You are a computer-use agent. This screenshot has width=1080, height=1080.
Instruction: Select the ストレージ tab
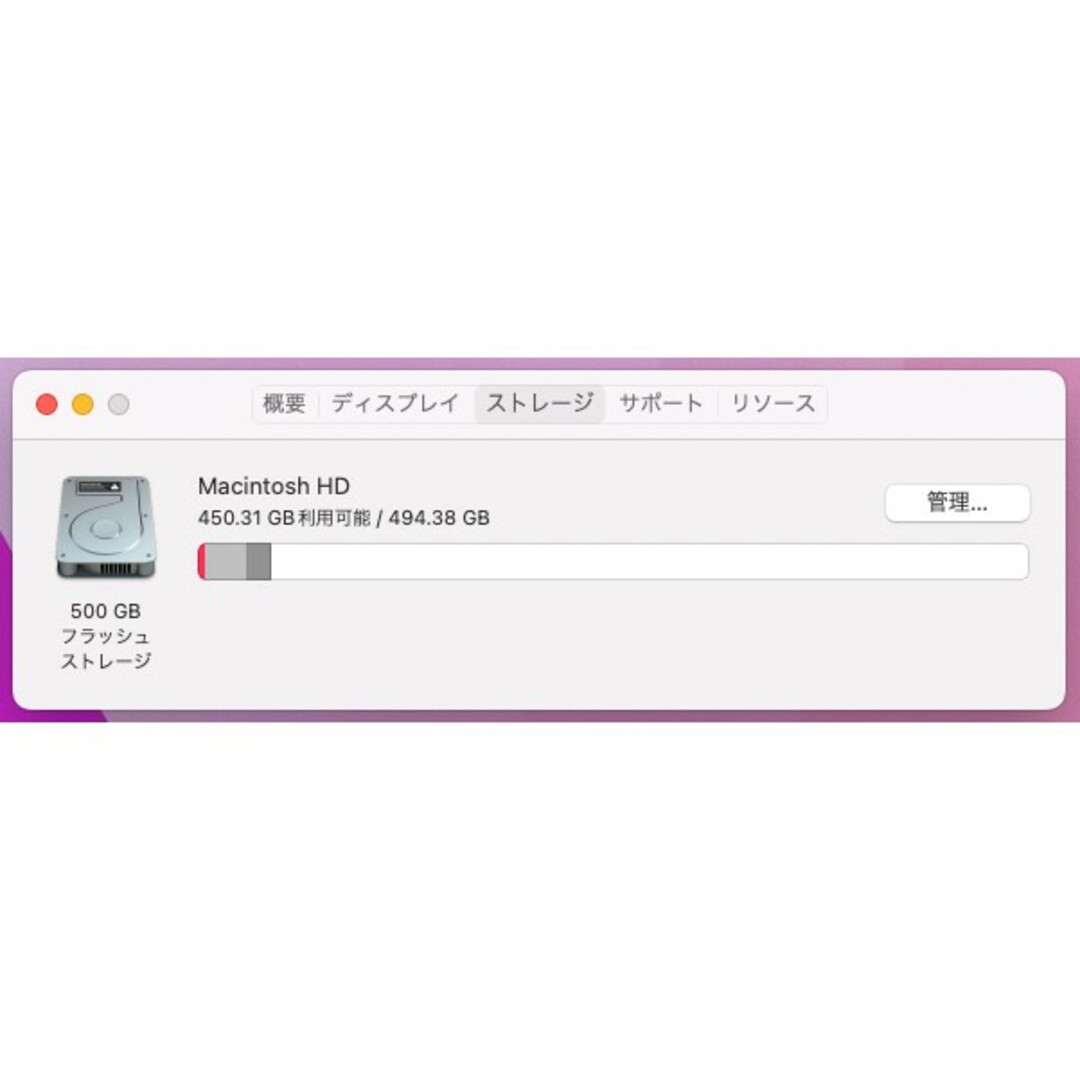[x=540, y=404]
